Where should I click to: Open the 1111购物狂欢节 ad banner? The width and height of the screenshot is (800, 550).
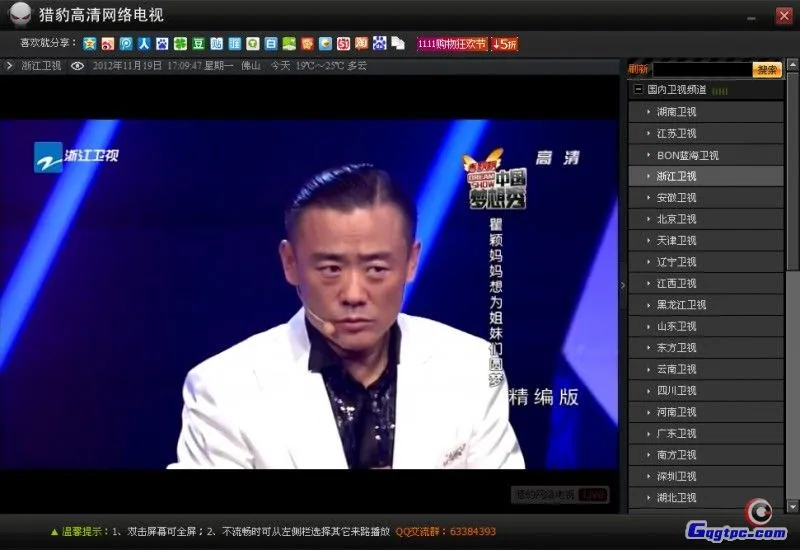pos(452,44)
